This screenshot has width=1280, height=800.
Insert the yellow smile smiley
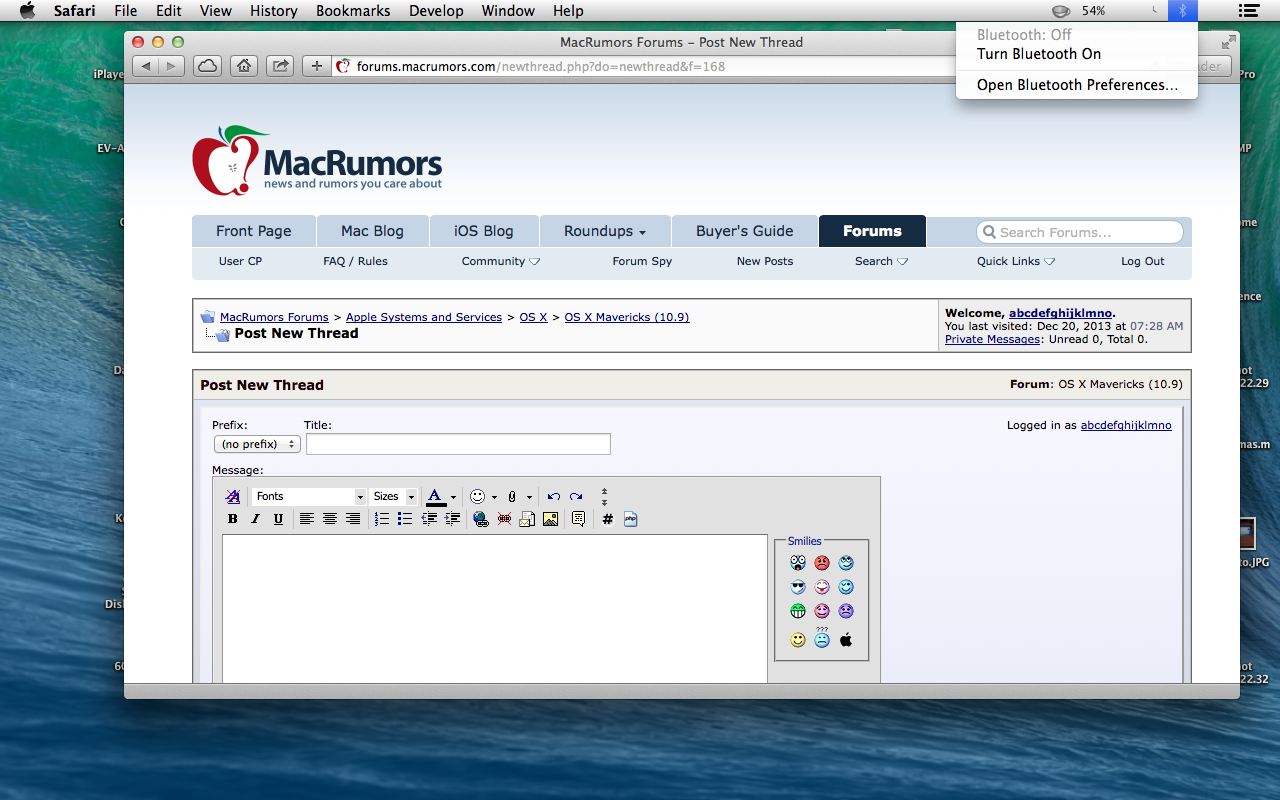(797, 640)
